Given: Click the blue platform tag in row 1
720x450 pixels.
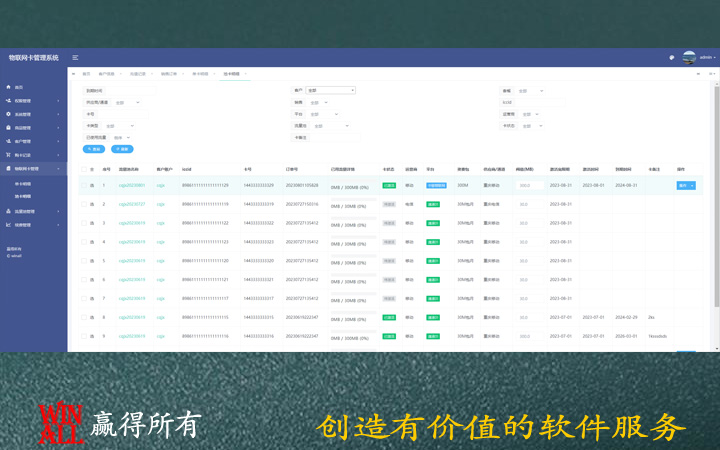Looking at the screenshot, I should pyautogui.click(x=436, y=186).
